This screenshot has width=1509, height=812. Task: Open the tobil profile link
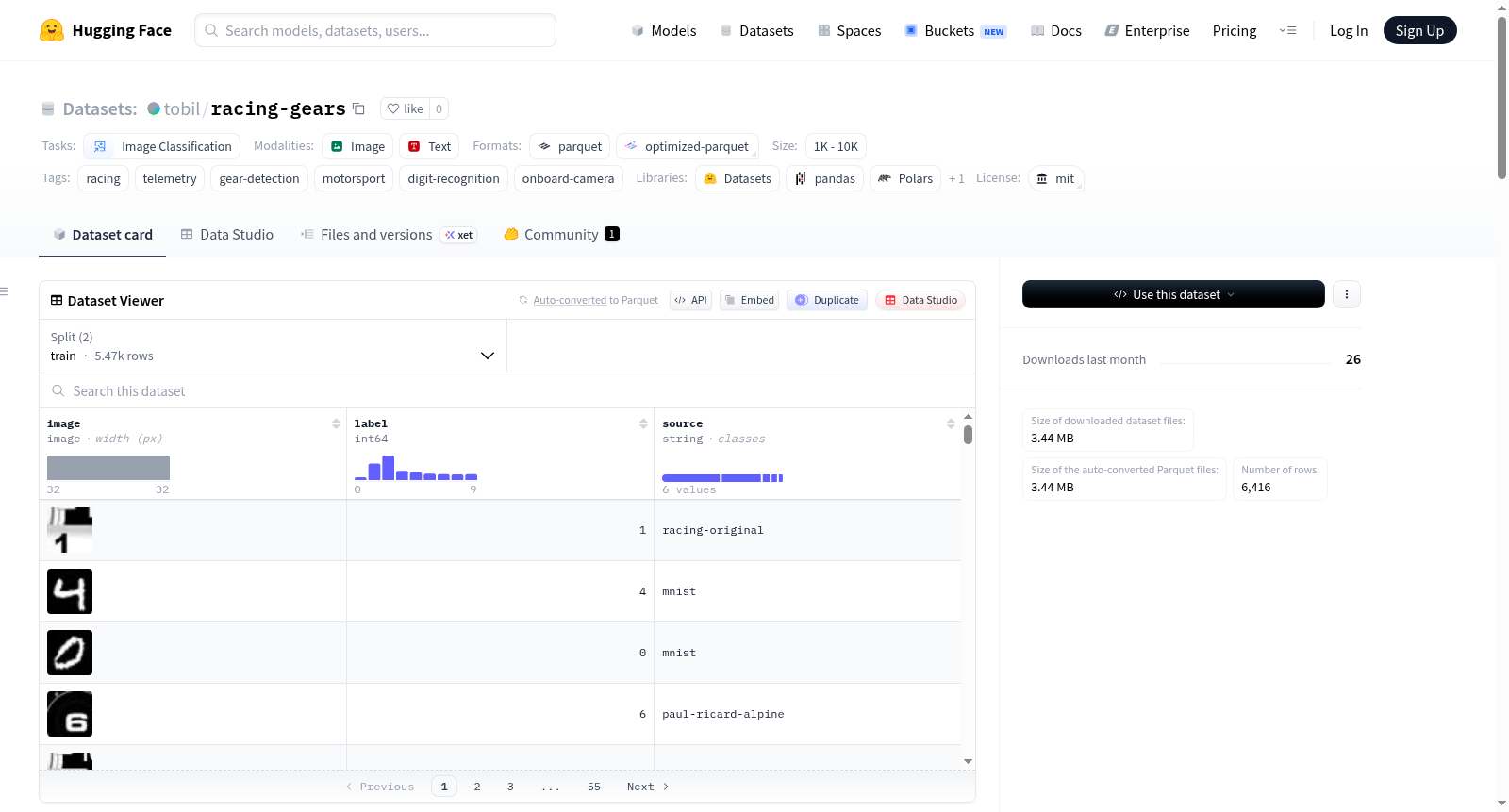pyautogui.click(x=182, y=108)
